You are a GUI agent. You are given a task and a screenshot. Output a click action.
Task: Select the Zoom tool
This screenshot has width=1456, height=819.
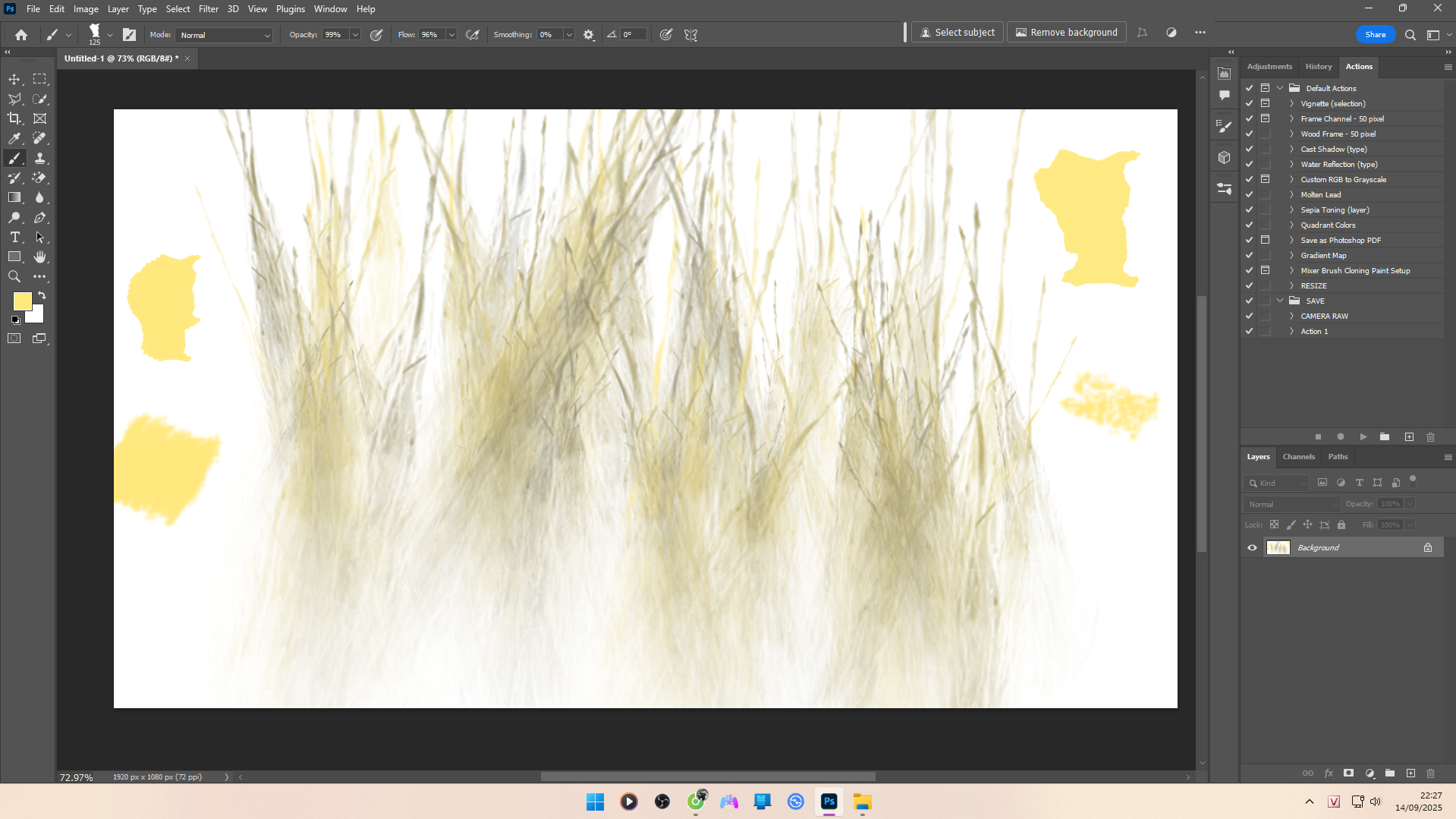point(14,277)
